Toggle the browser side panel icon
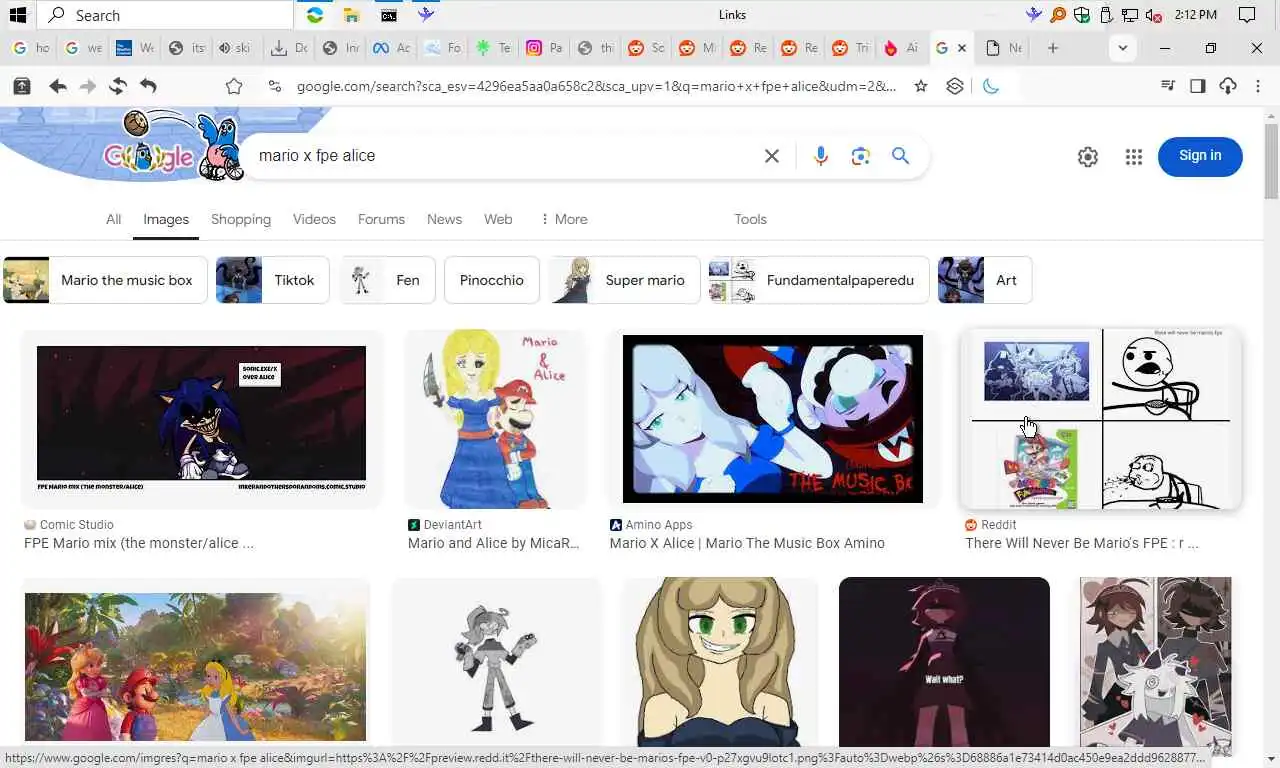The width and height of the screenshot is (1280, 768). (x=1197, y=86)
